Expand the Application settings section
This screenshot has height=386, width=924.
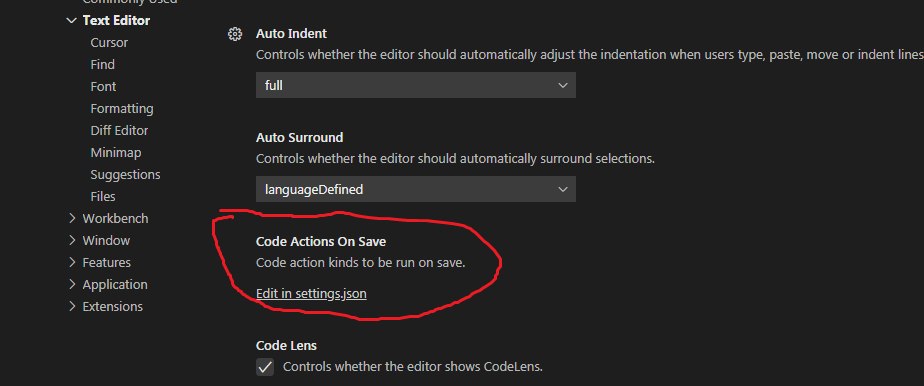(x=72, y=284)
